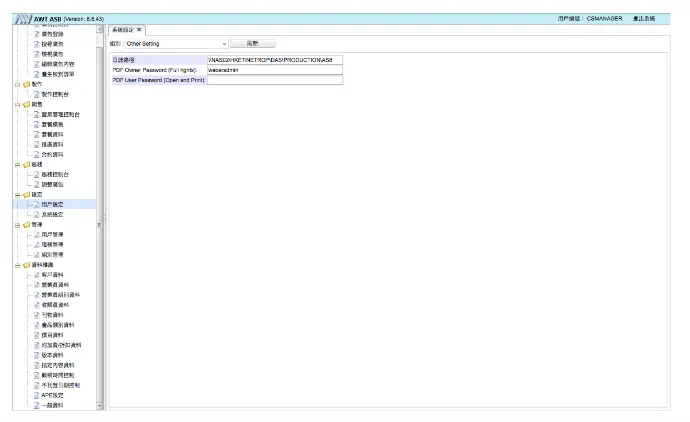Image resolution: width=690 pixels, height=422 pixels.
Task: Click the PDF Owner Password field
Action: (273, 70)
